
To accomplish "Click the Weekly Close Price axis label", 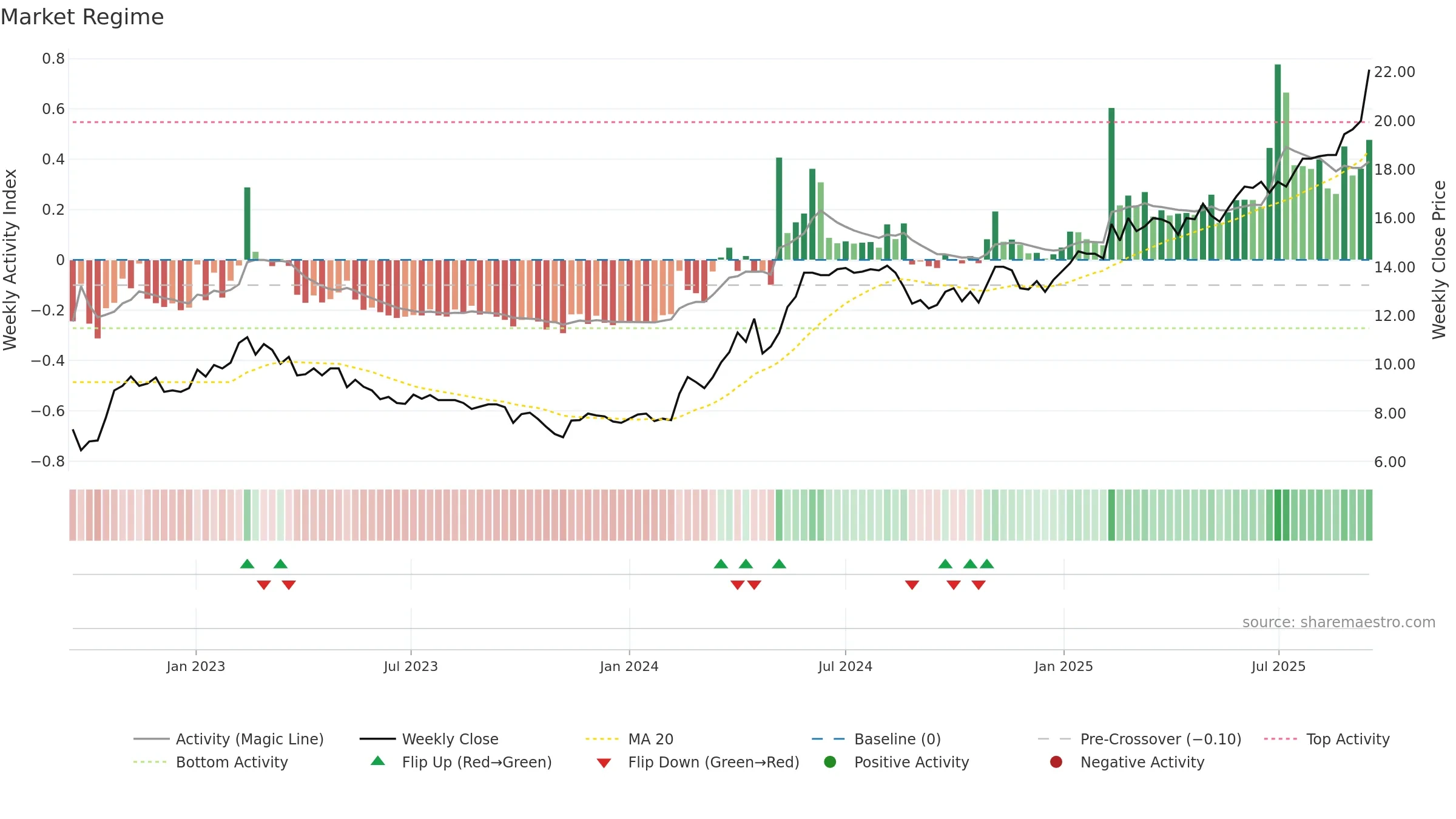I will click(1439, 260).
